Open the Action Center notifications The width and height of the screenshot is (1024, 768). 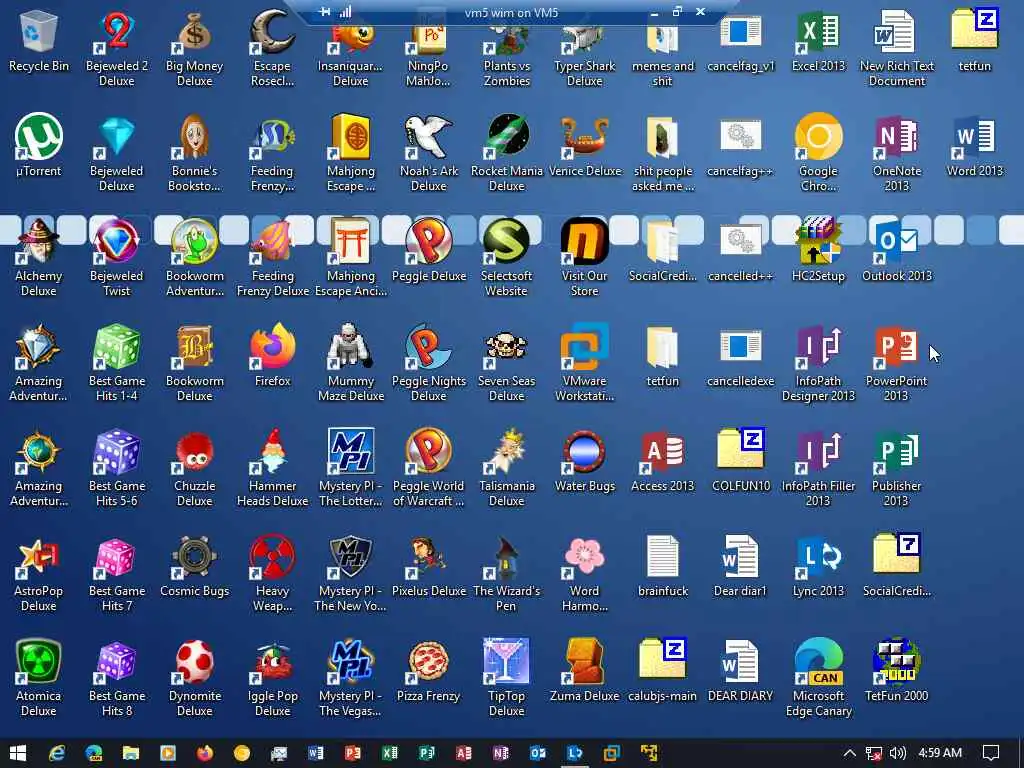pyautogui.click(x=991, y=753)
